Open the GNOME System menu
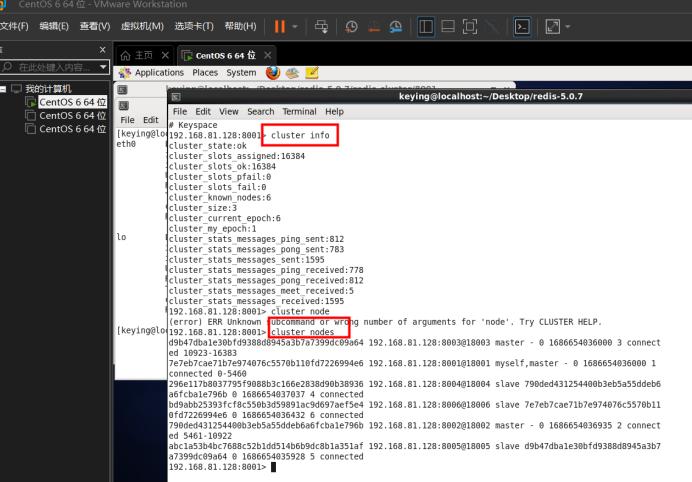Screen dimensions: 692x482 pyautogui.click(x=241, y=72)
